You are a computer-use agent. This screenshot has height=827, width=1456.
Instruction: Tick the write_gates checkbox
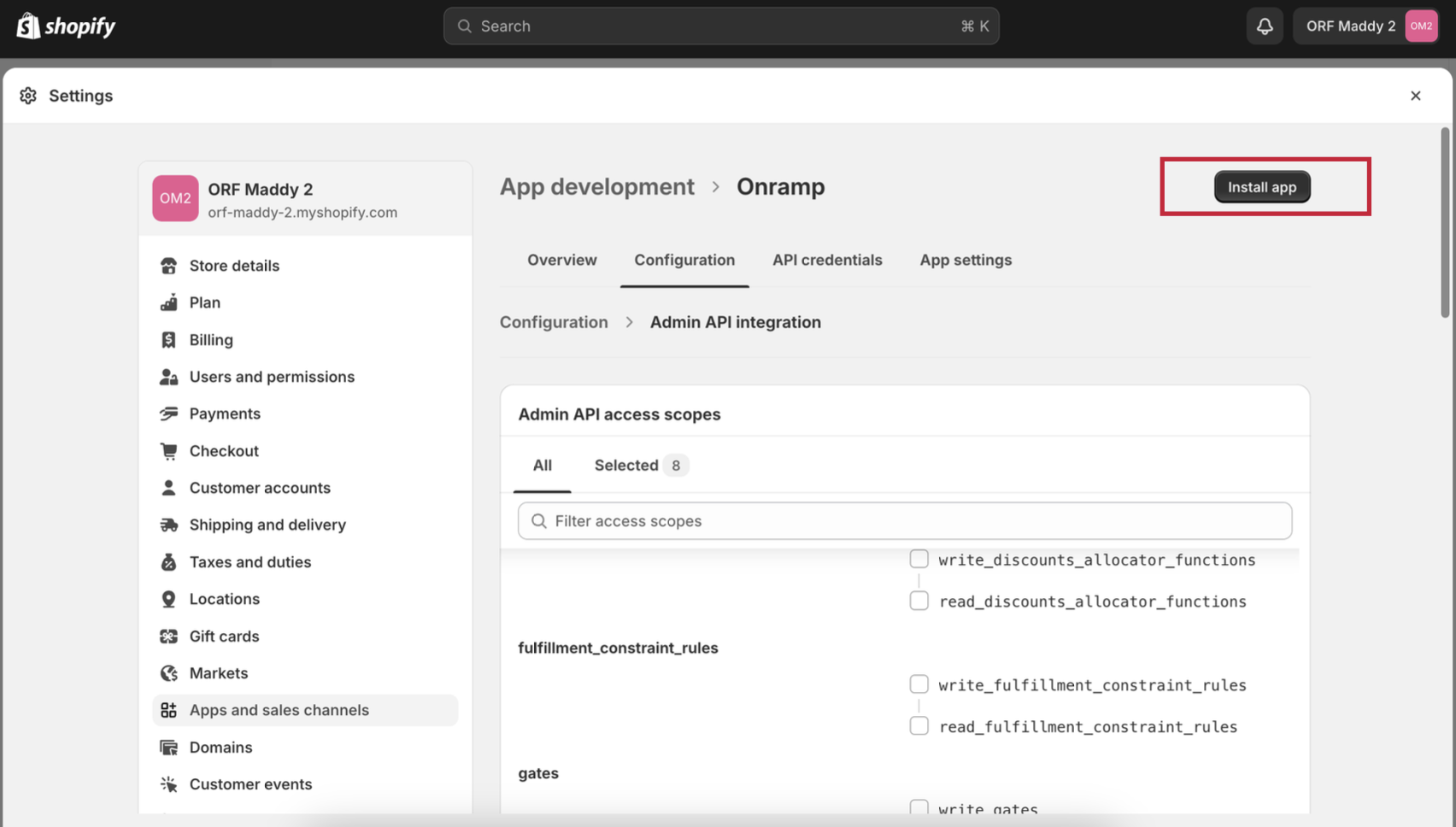[919, 808]
